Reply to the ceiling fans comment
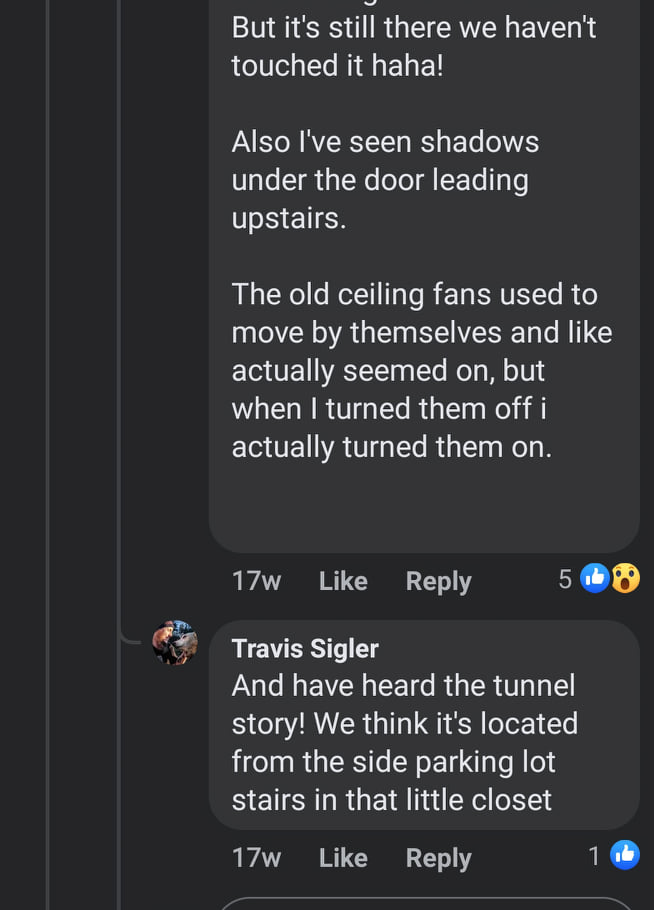654x910 pixels. [x=438, y=581]
